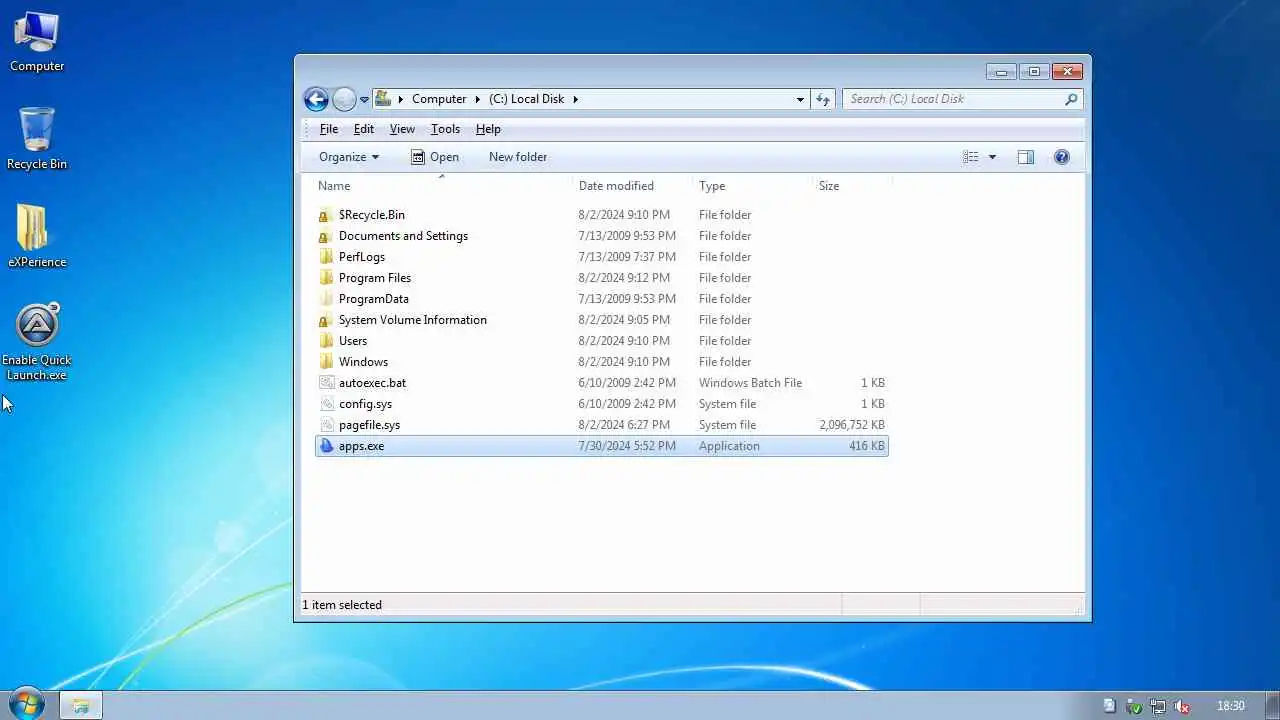This screenshot has height=720, width=1280.
Task: Click the network tray icon
Action: click(1157, 706)
